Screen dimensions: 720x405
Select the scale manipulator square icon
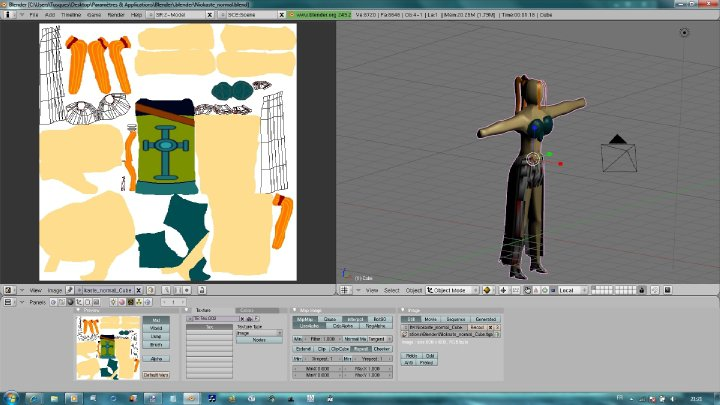pos(552,290)
